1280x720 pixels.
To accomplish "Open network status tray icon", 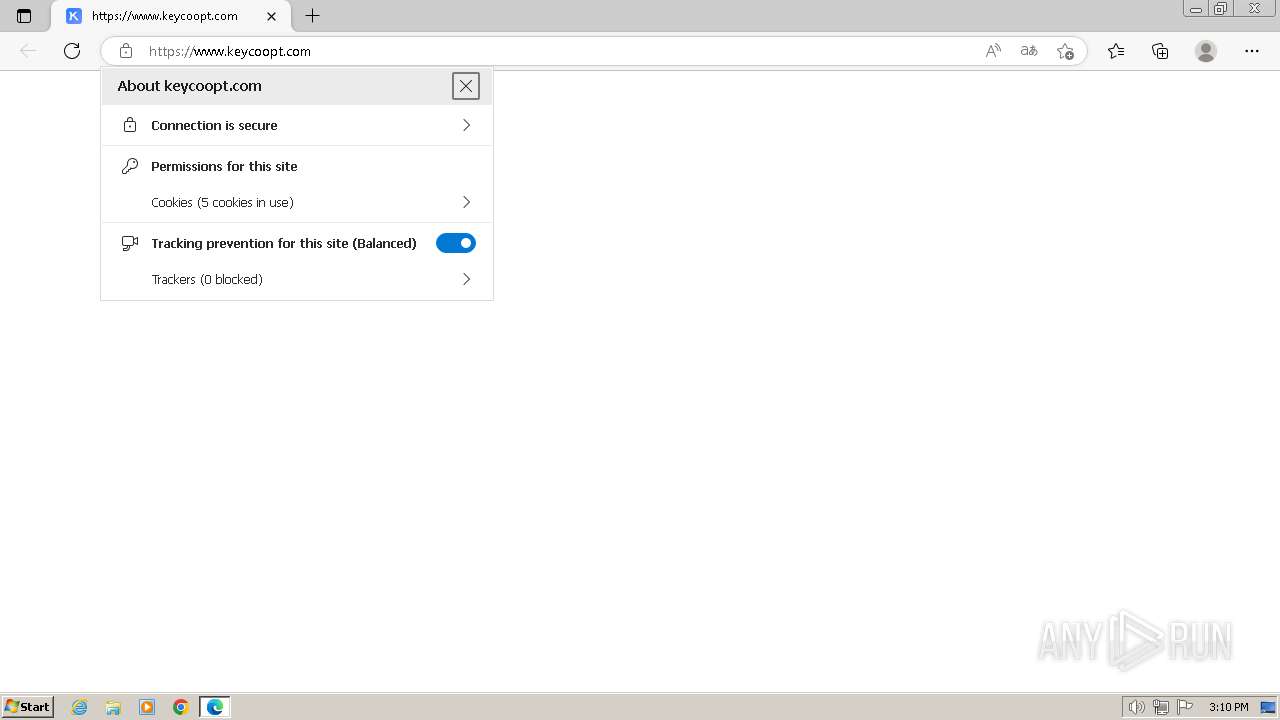I will tap(1161, 707).
